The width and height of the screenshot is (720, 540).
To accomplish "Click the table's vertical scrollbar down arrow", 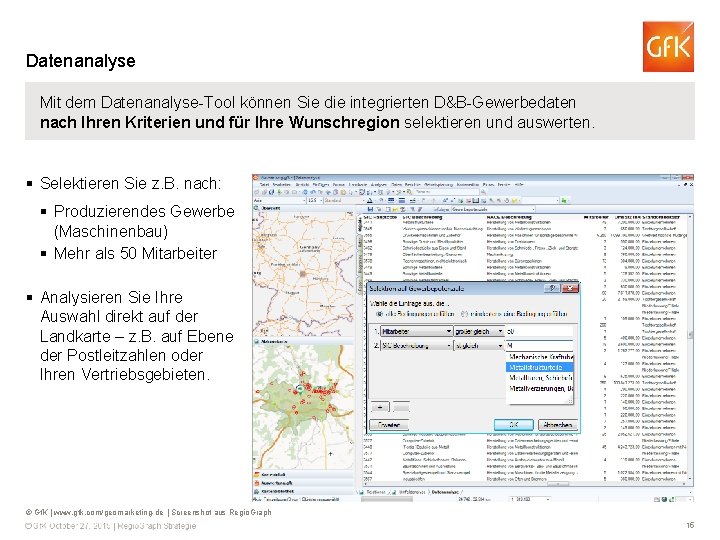I will tap(690, 478).
